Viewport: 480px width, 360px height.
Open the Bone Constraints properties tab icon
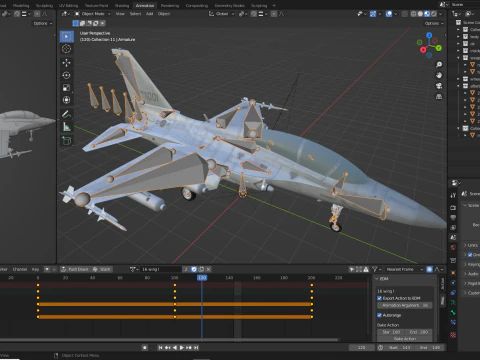coord(453,322)
